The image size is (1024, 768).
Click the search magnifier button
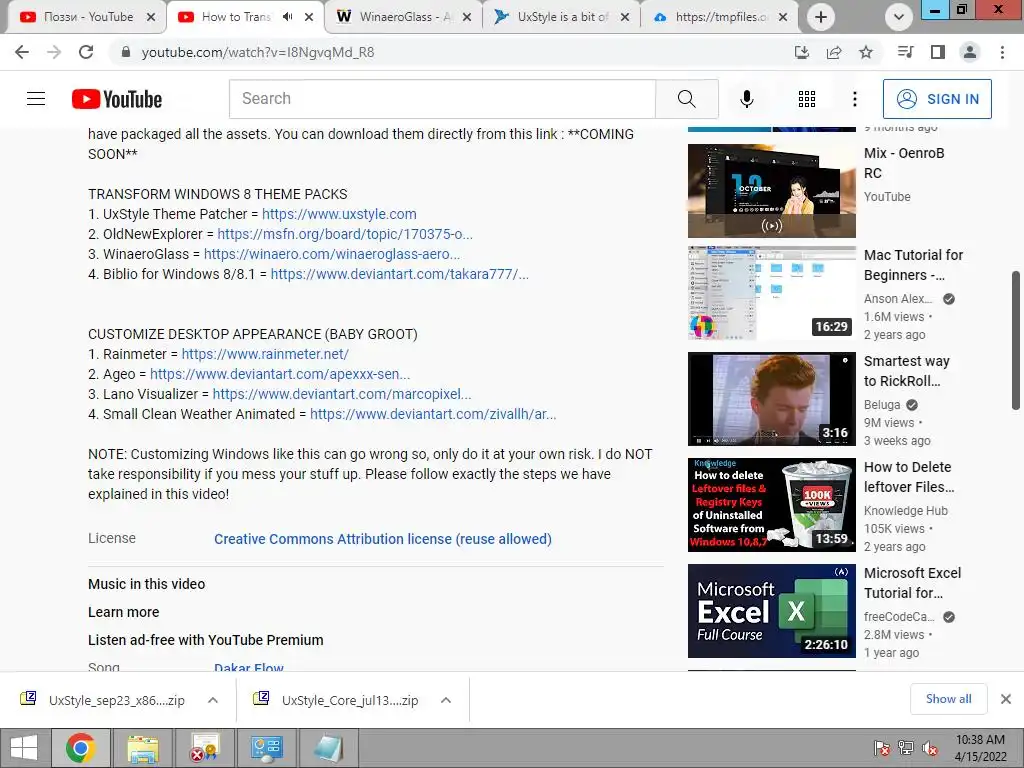pyautogui.click(x=687, y=99)
